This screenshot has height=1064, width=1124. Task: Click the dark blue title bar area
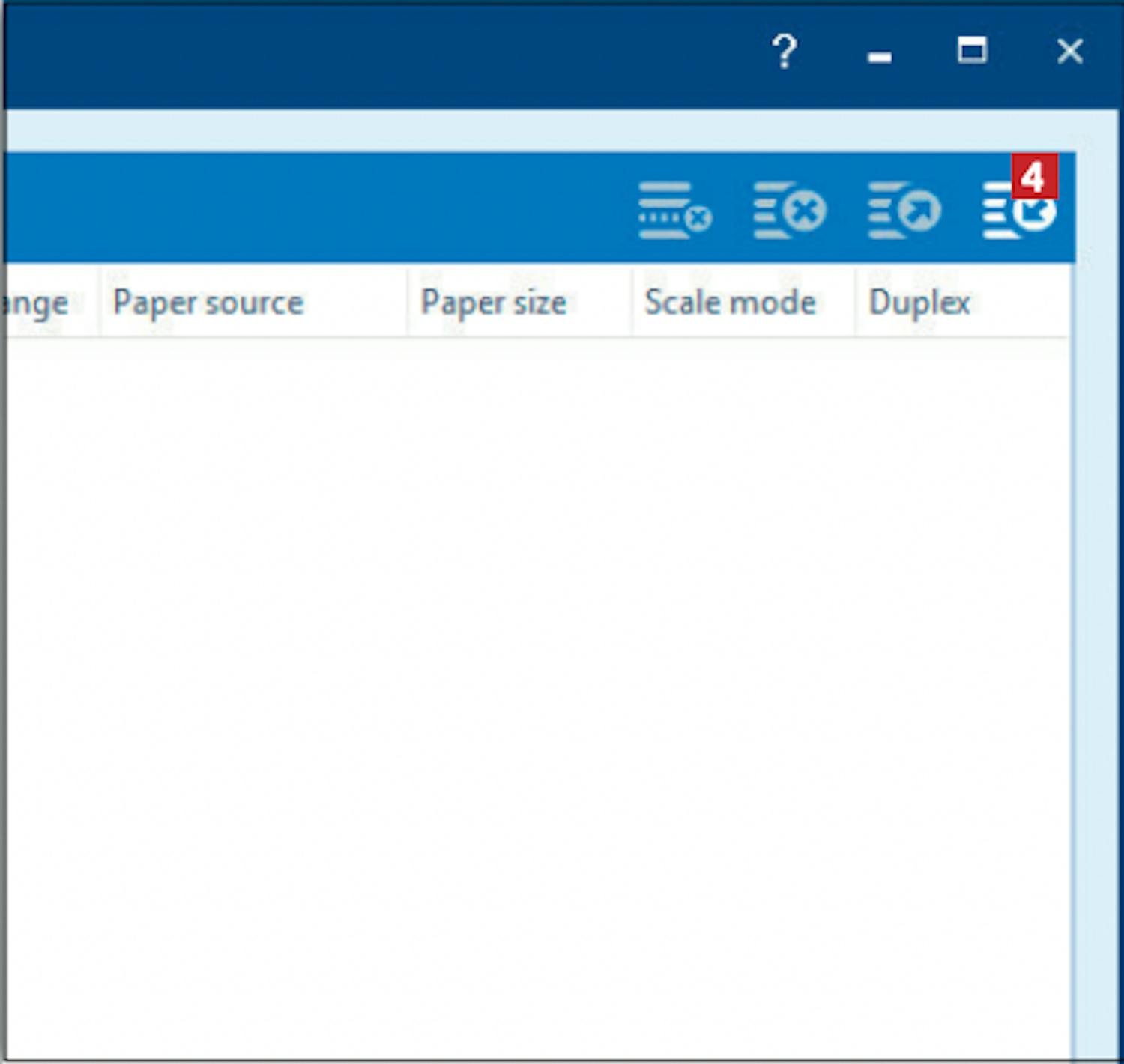point(375,52)
